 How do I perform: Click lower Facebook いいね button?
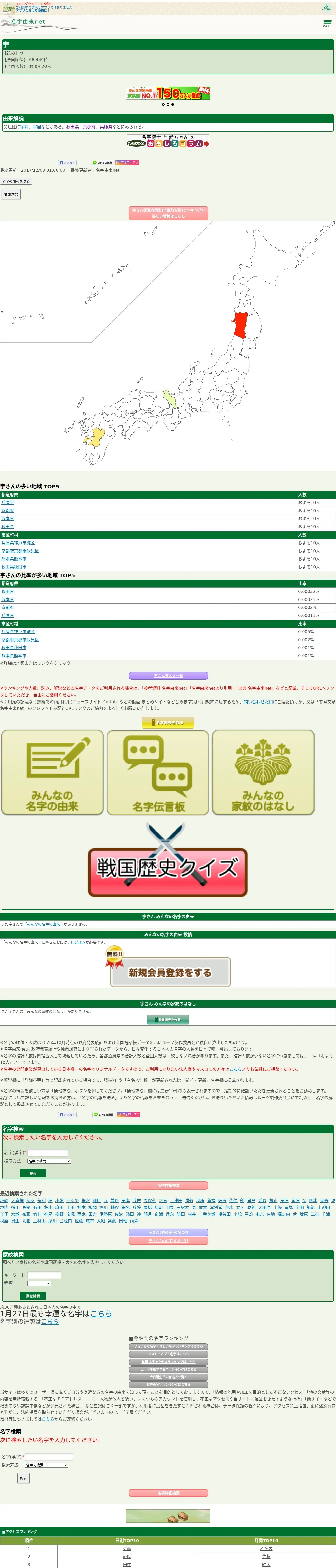pyautogui.click(x=67, y=1115)
